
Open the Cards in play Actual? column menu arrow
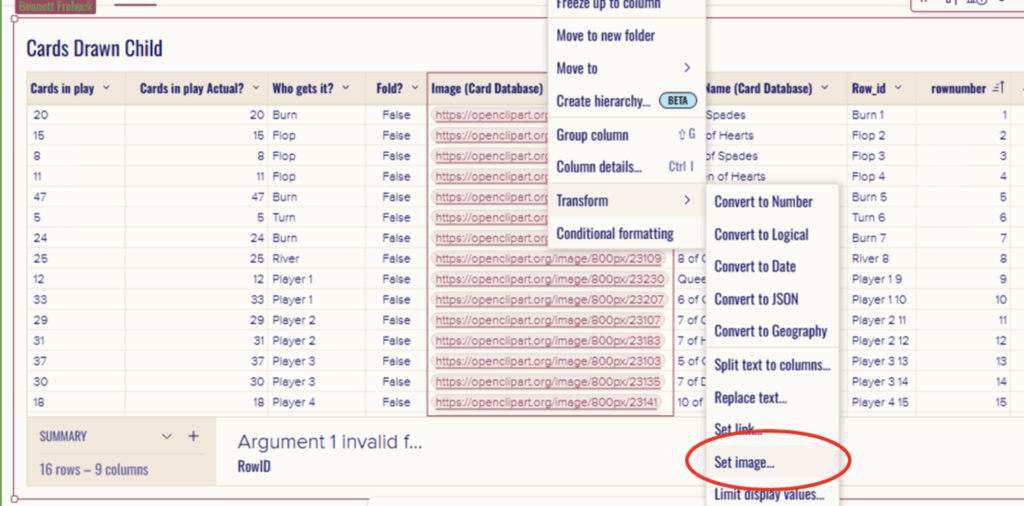click(256, 89)
